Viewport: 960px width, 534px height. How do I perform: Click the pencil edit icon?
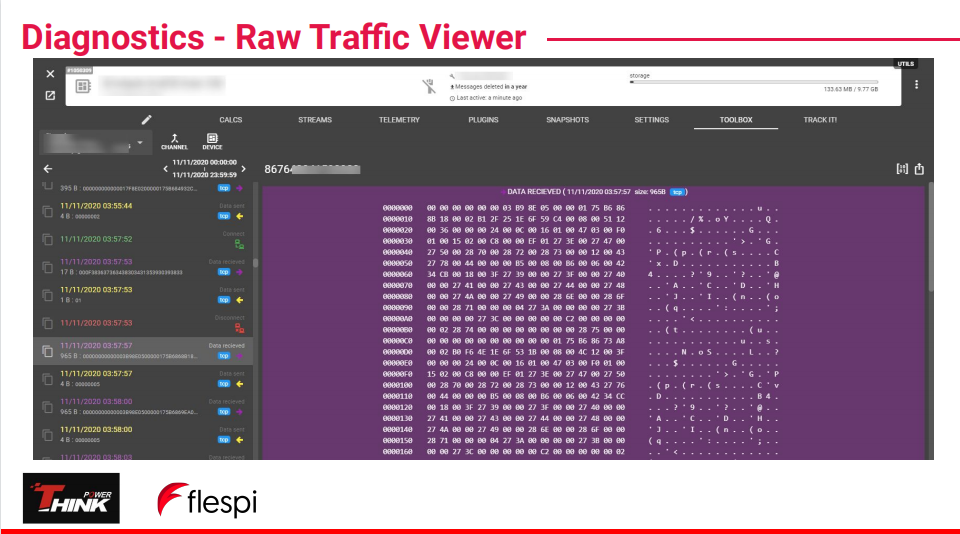point(147,120)
